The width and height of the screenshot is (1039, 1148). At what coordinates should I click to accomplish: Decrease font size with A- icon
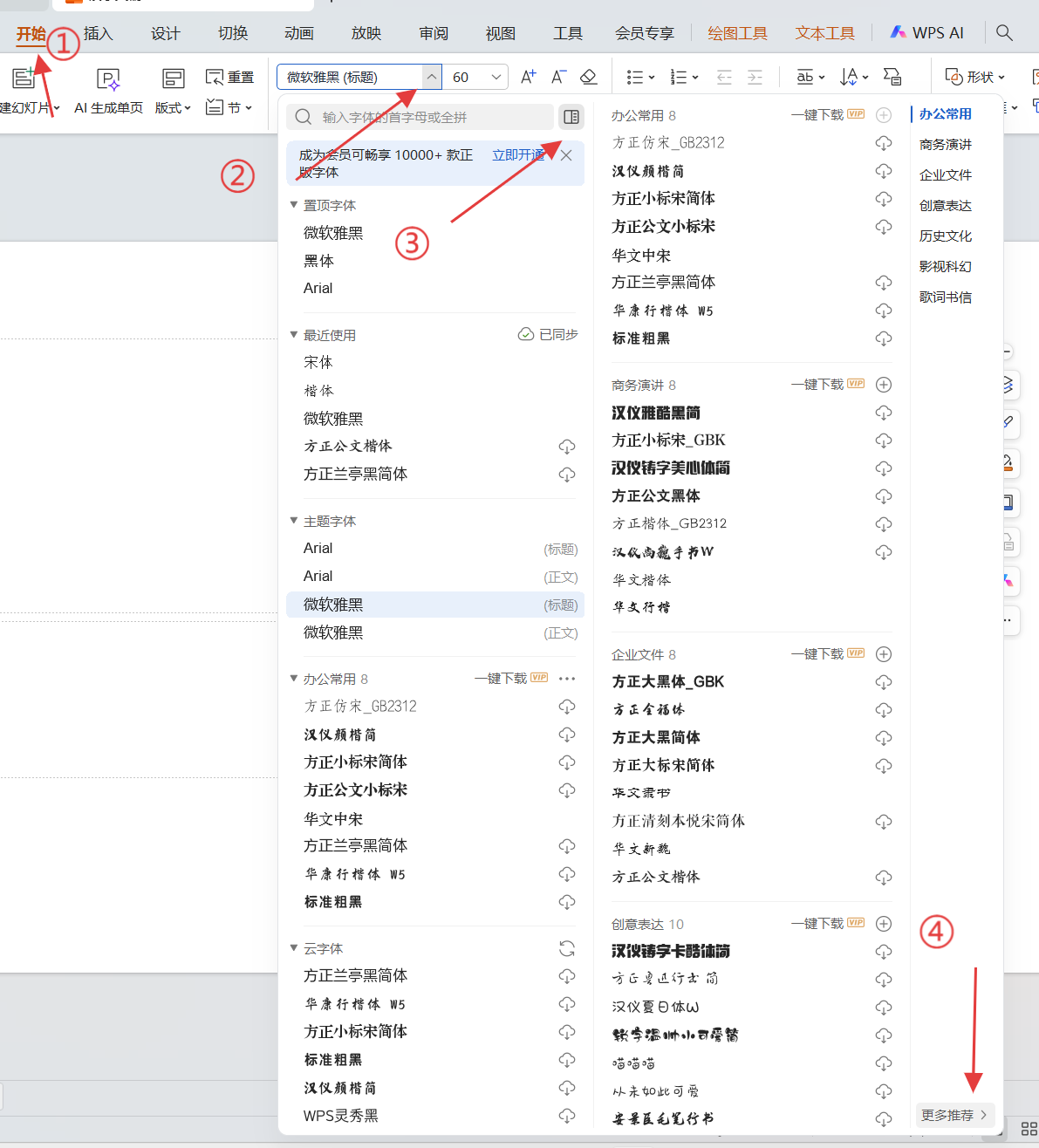point(558,77)
